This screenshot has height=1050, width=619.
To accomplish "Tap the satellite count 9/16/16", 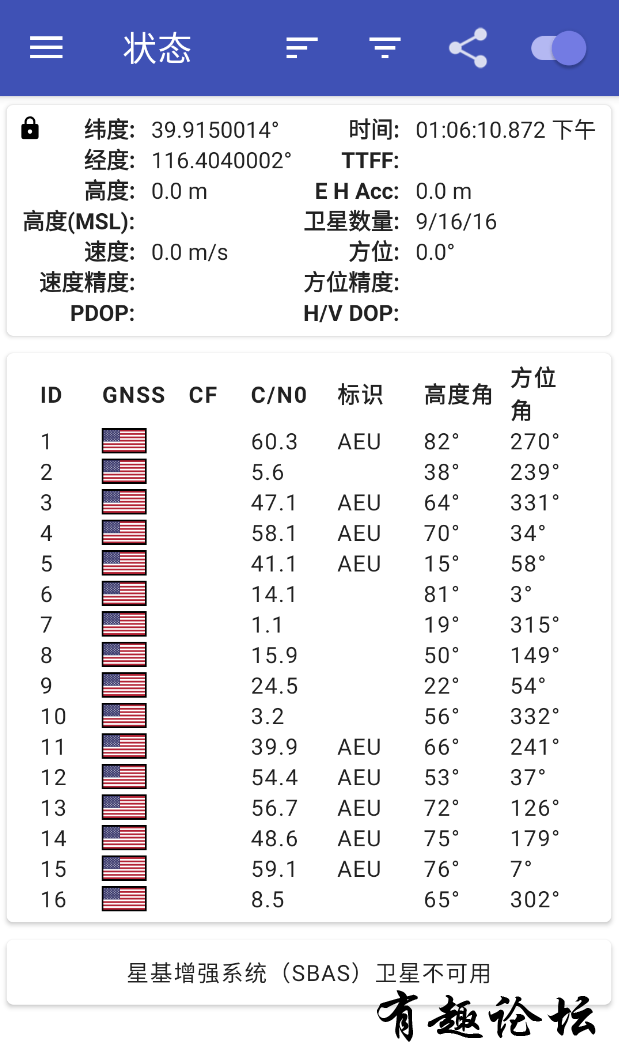I will pyautogui.click(x=456, y=222).
